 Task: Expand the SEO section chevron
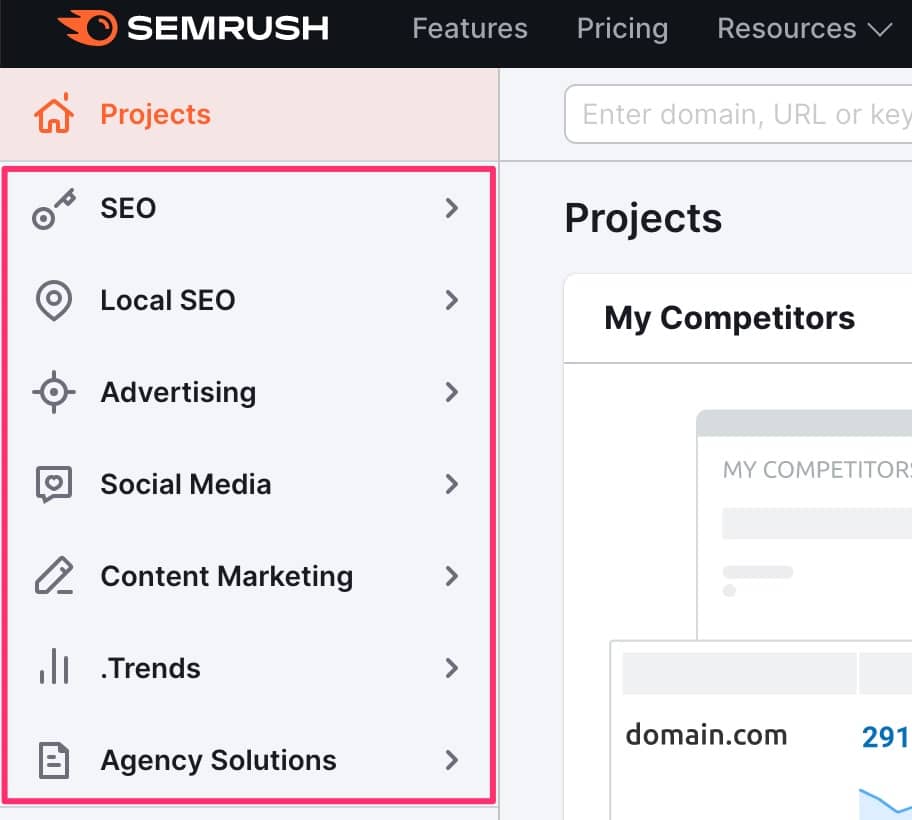point(452,208)
